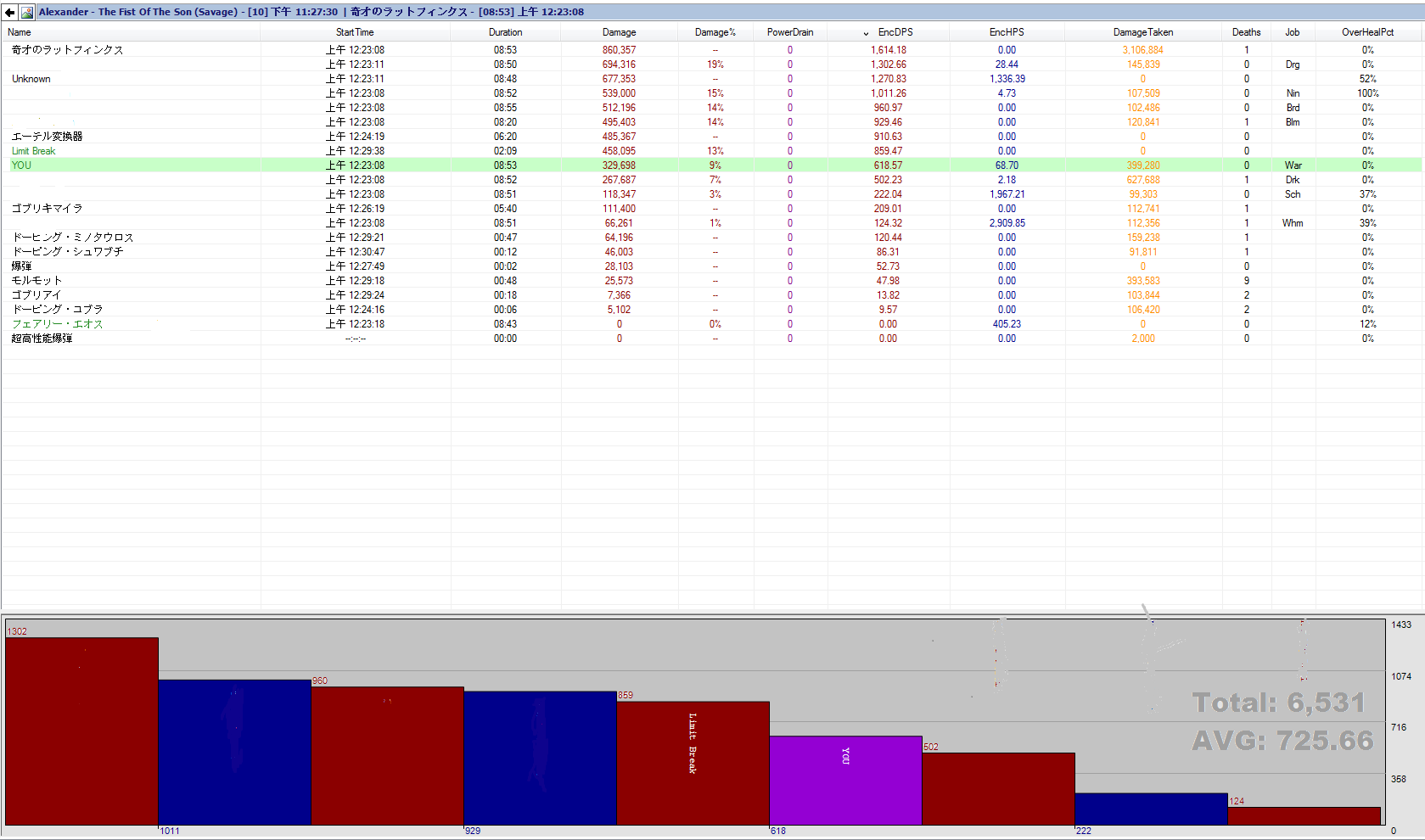This screenshot has height=840, width=1425.
Task: Select the blue graph bar labeled 1011
Action: coord(234,752)
